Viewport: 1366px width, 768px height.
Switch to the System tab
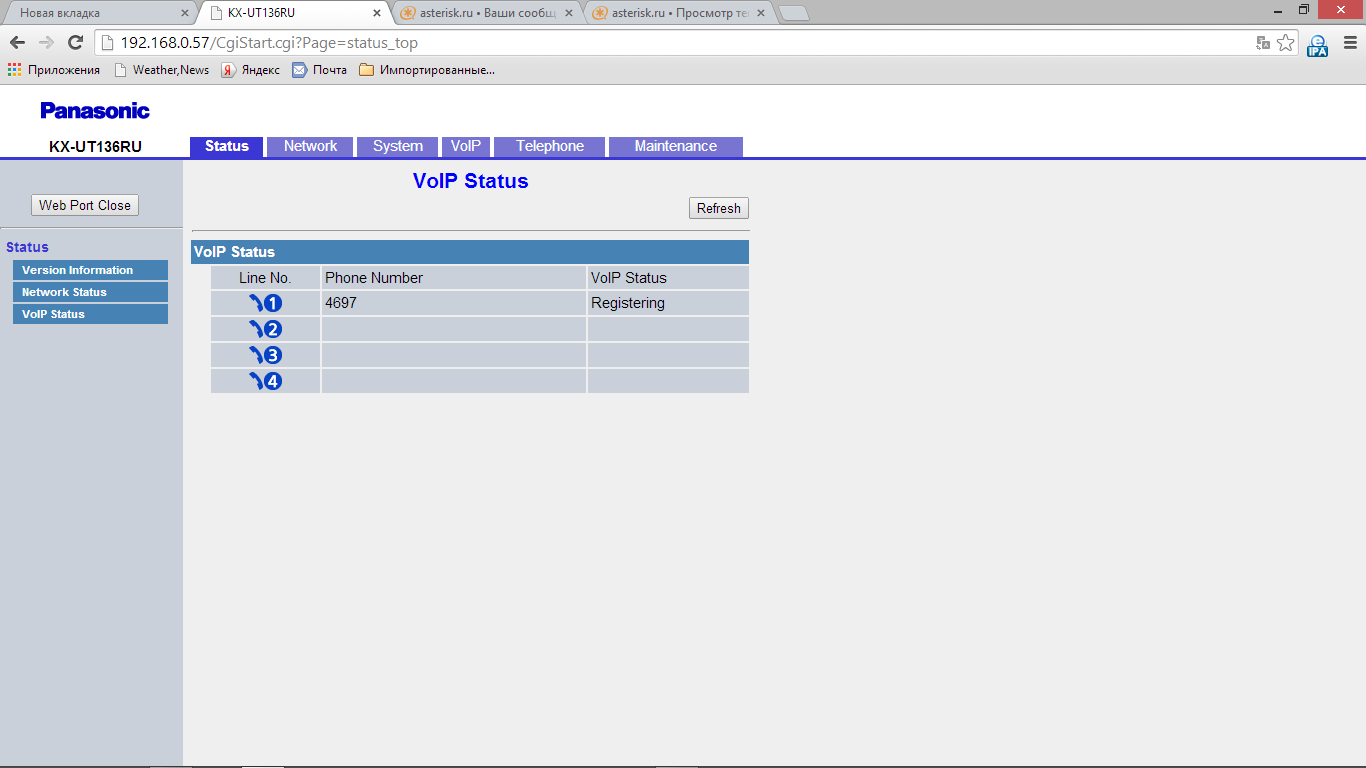397,146
